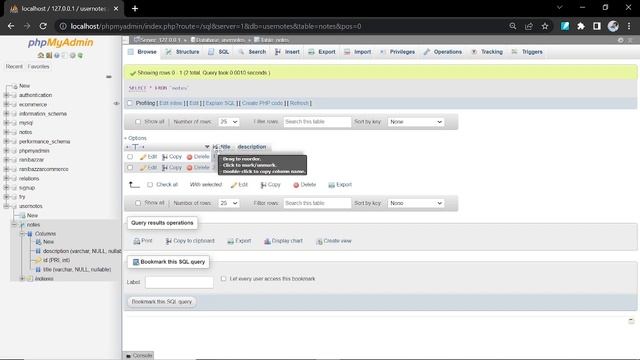The image size is (640, 360).
Task: Click the phpMyAdmin logo
Action: (x=60, y=42)
